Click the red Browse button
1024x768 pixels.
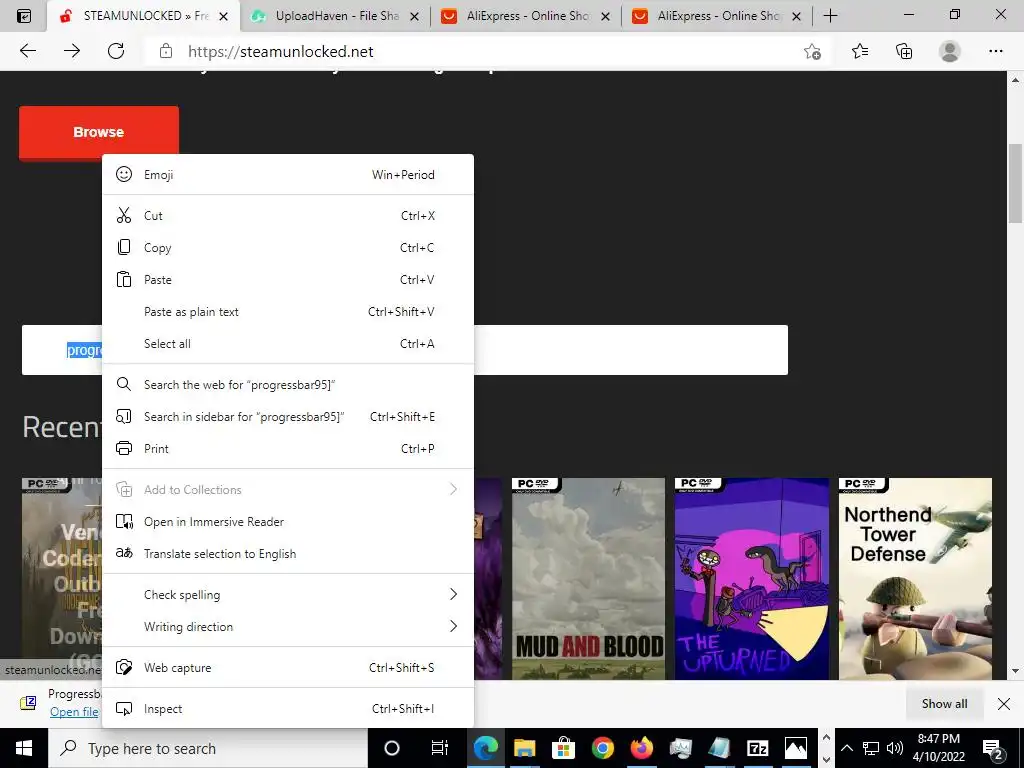(x=99, y=132)
